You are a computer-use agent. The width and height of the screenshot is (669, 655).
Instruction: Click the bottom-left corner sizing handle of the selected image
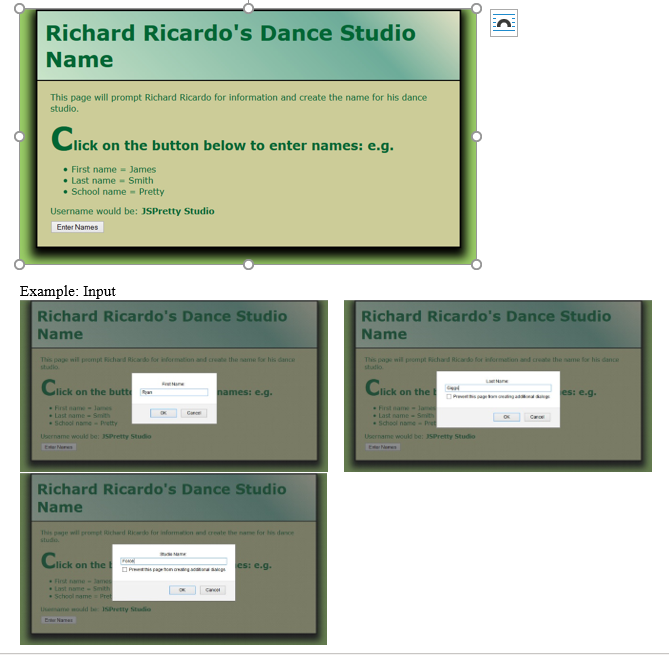[x=19, y=265]
